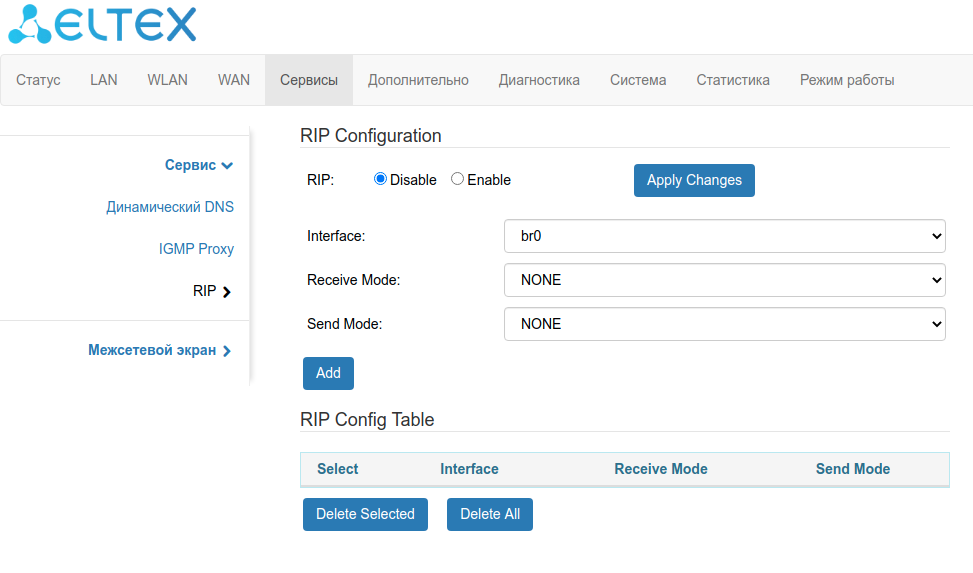The height and width of the screenshot is (573, 973).
Task: Open the IGMP Proxy sidebar link
Action: (x=196, y=249)
